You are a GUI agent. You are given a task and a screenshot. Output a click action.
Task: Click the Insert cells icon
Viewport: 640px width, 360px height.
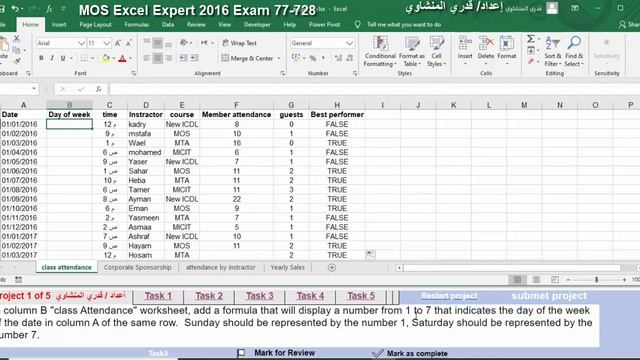[465, 43]
